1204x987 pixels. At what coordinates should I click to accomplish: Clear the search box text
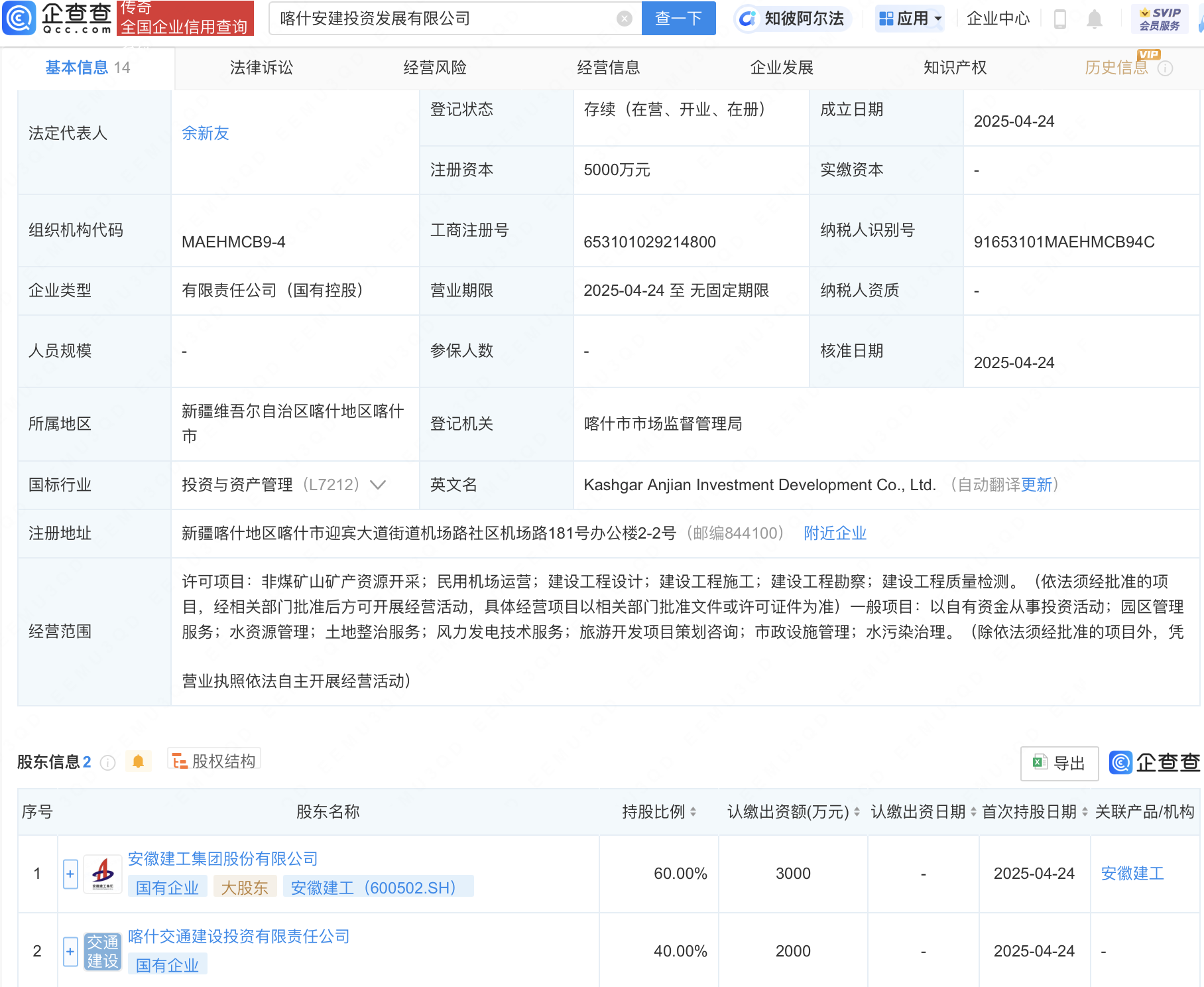coord(624,19)
